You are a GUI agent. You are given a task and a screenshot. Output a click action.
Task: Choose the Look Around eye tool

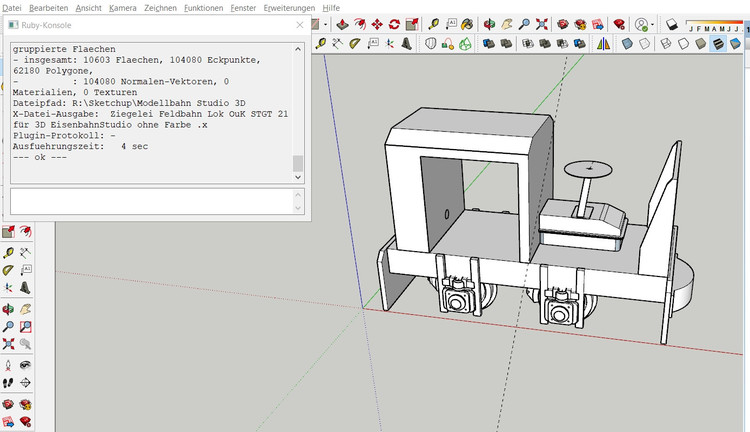coord(26,366)
